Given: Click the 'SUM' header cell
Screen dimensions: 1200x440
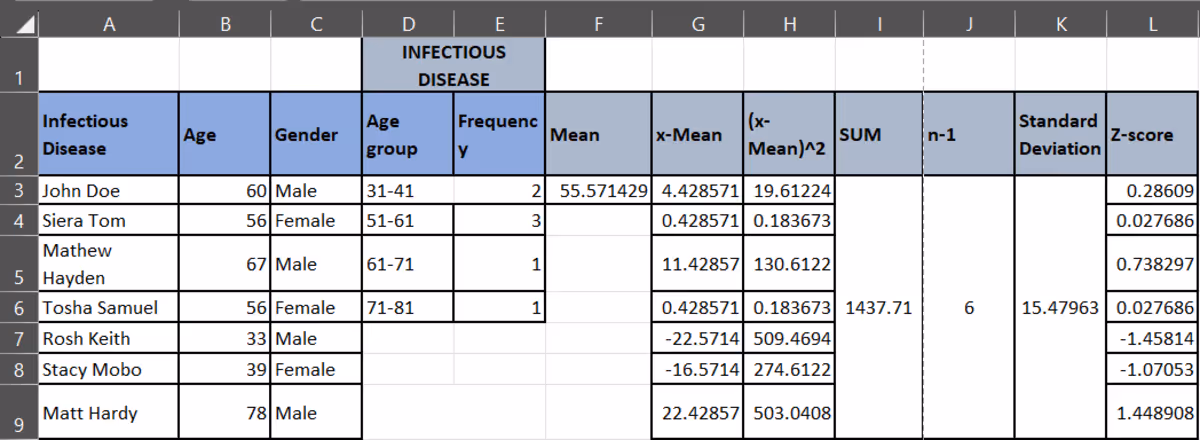Looking at the screenshot, I should tap(879, 134).
